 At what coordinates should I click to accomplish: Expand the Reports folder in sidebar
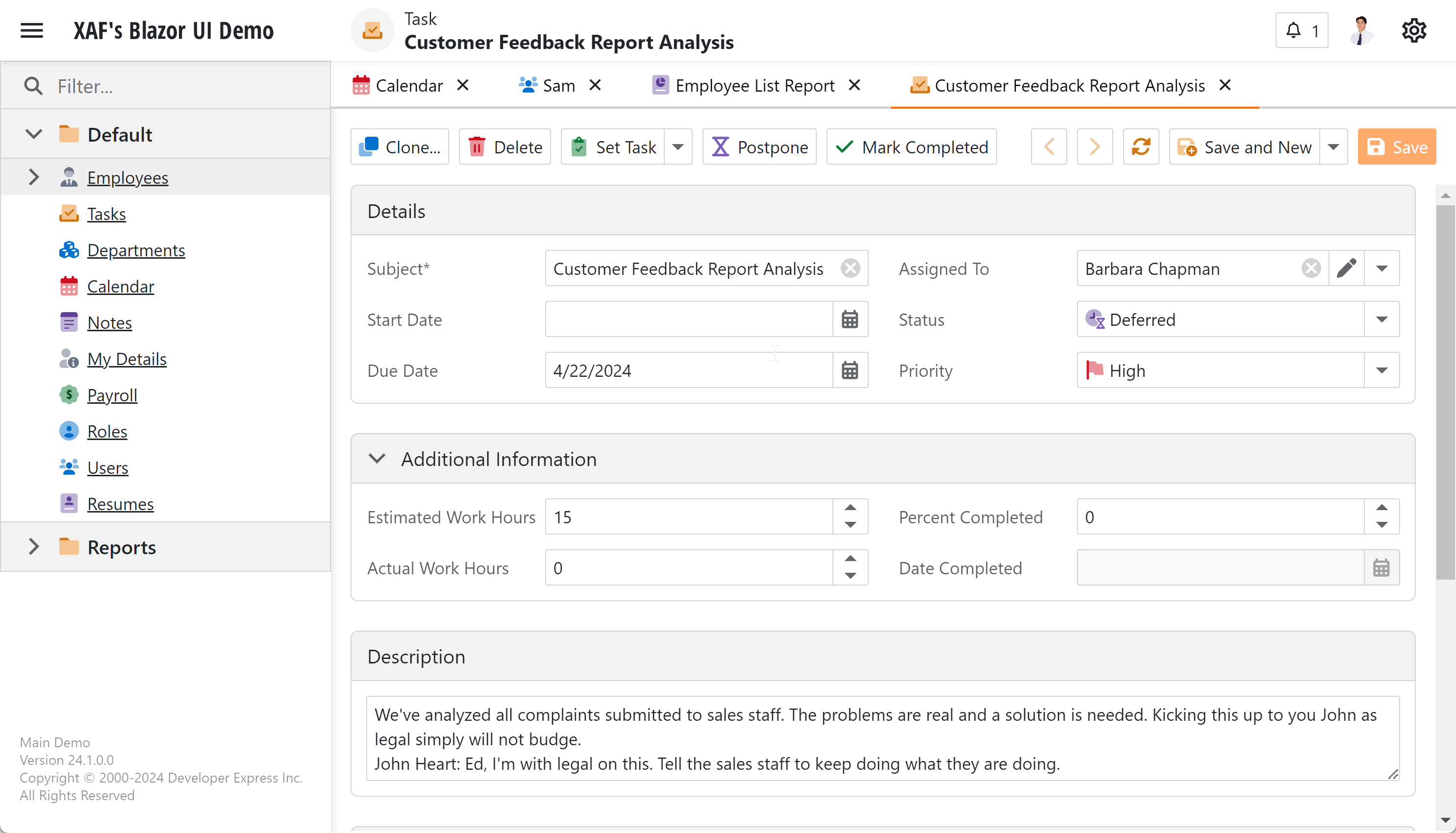tap(34, 547)
